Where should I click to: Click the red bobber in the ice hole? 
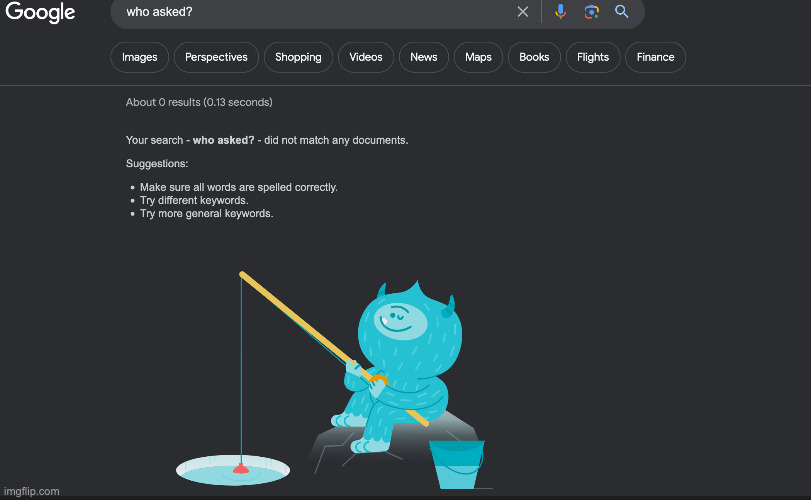[x=240, y=466]
